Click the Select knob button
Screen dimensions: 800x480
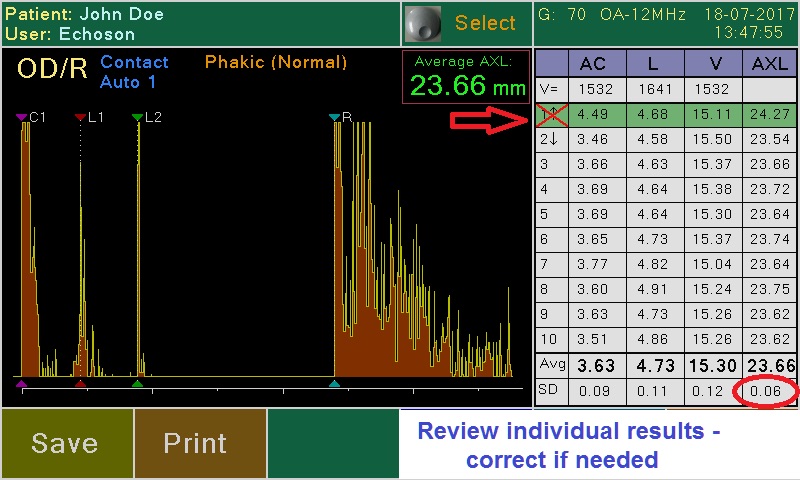(x=467, y=23)
